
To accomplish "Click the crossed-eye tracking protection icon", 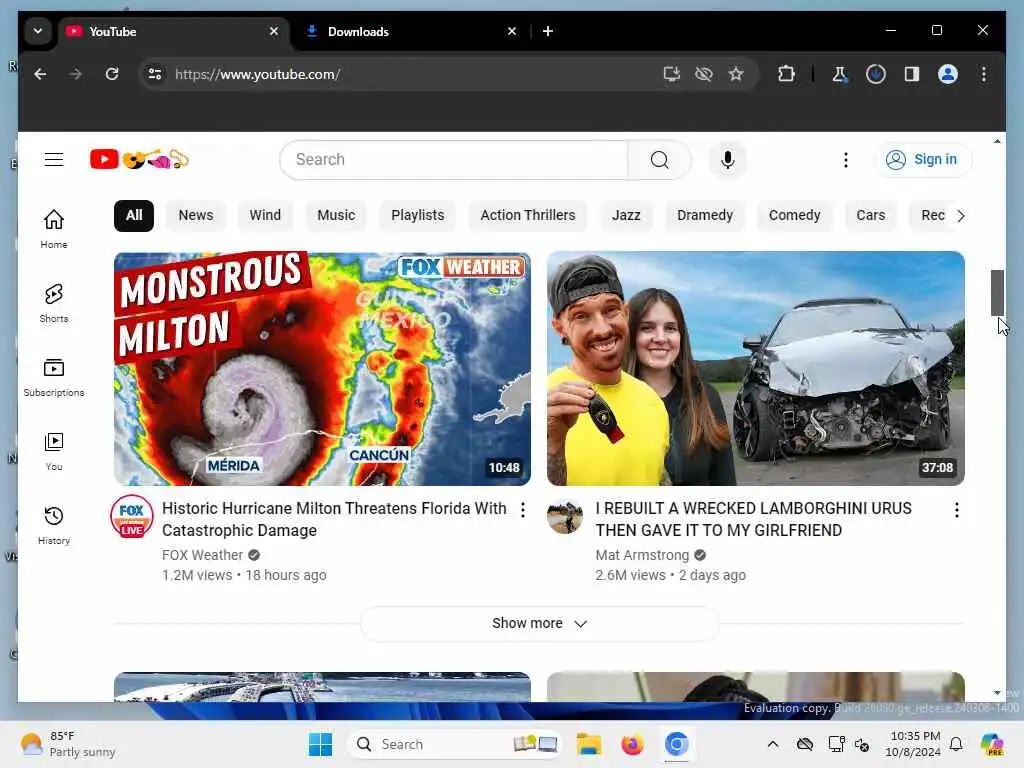I will 704,74.
